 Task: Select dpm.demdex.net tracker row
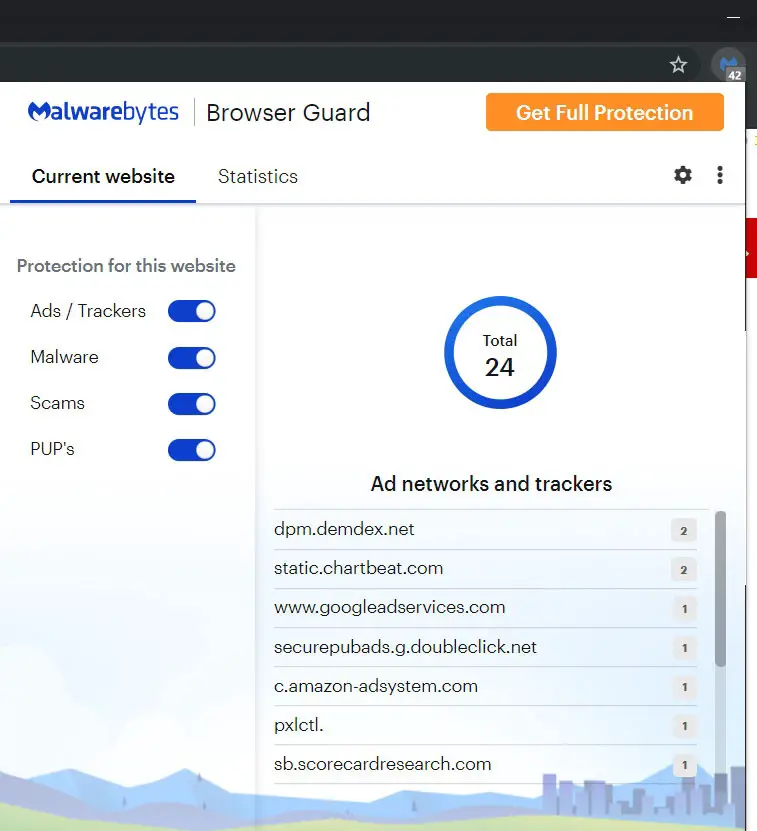click(x=485, y=529)
